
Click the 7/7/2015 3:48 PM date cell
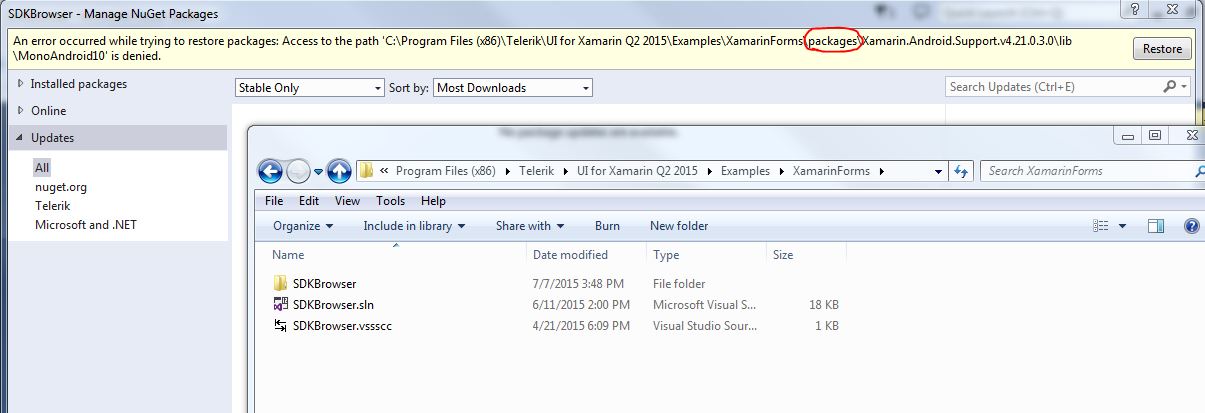(x=579, y=284)
